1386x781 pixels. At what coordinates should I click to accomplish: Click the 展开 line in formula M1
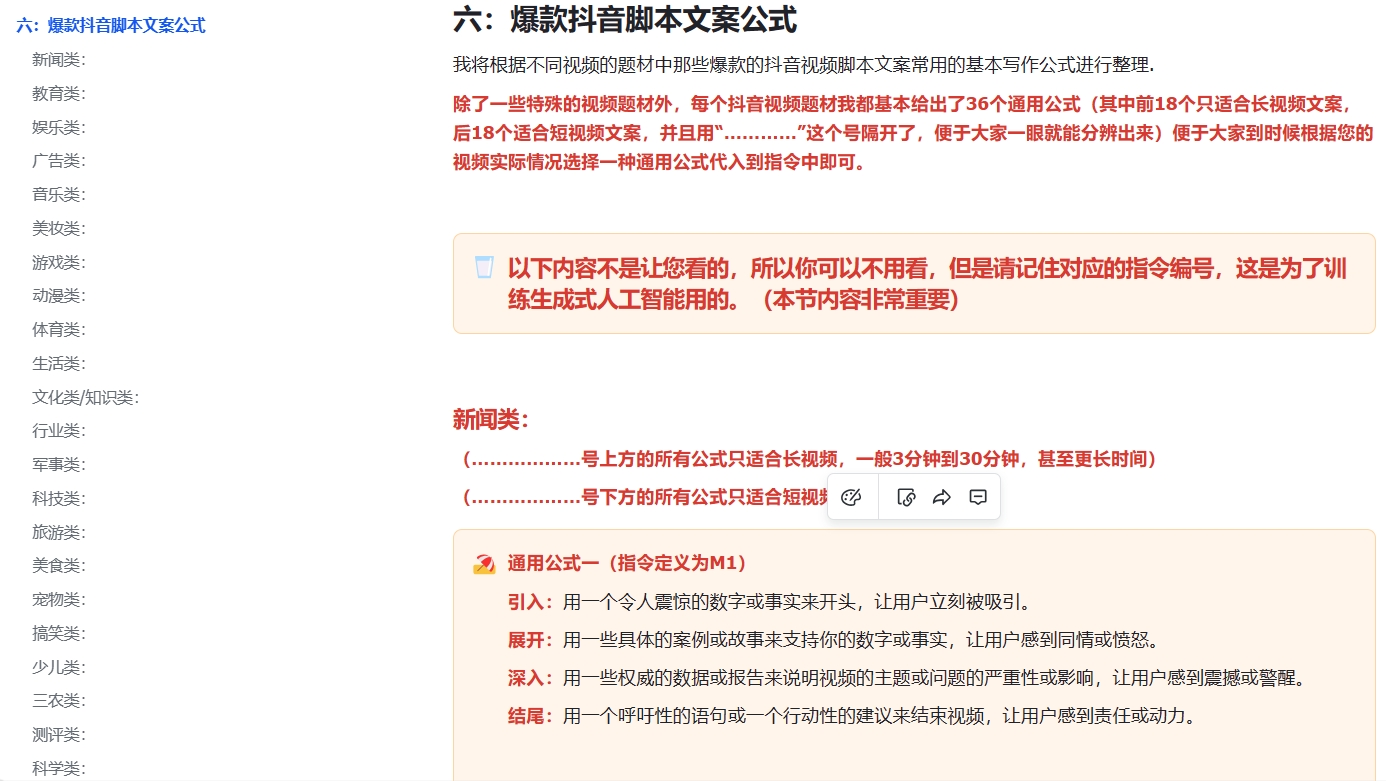pos(833,640)
